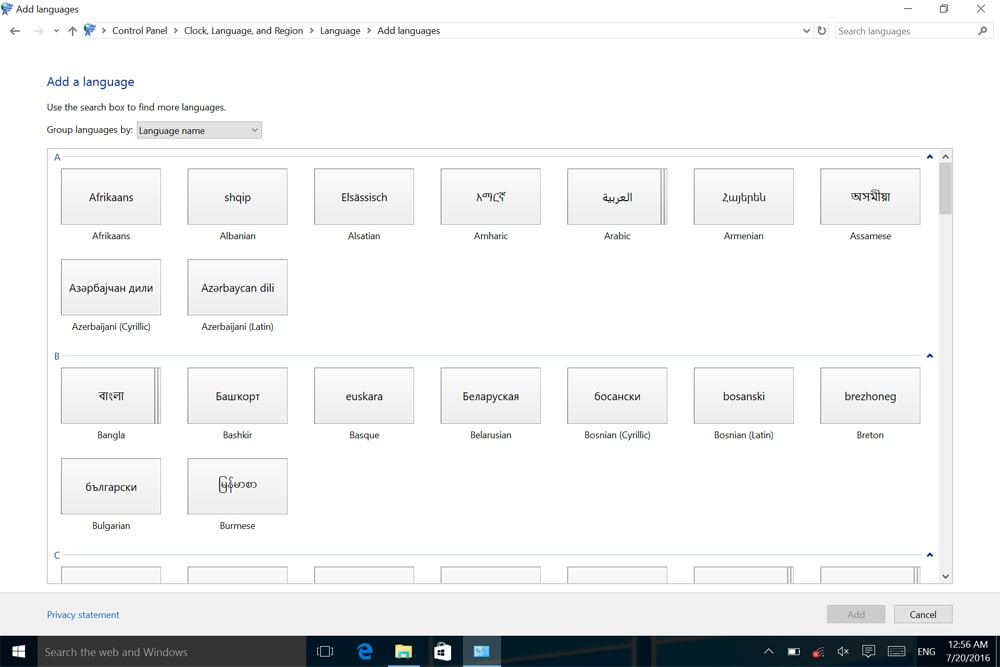The width and height of the screenshot is (1000, 667).
Task: Open the Windows Store taskbar icon
Action: [442, 652]
